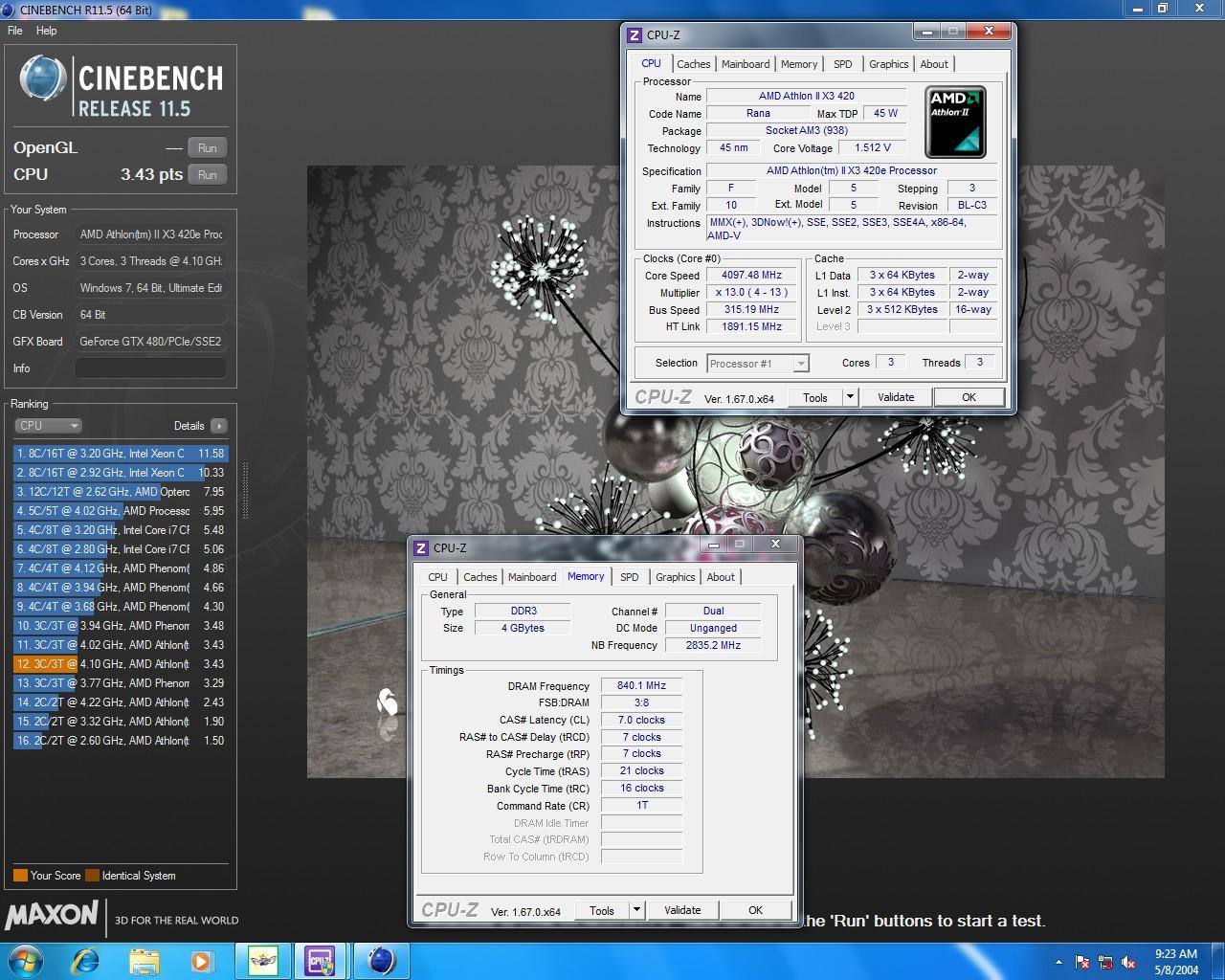Click Tools button in upper CPU-Z window

pyautogui.click(x=815, y=397)
